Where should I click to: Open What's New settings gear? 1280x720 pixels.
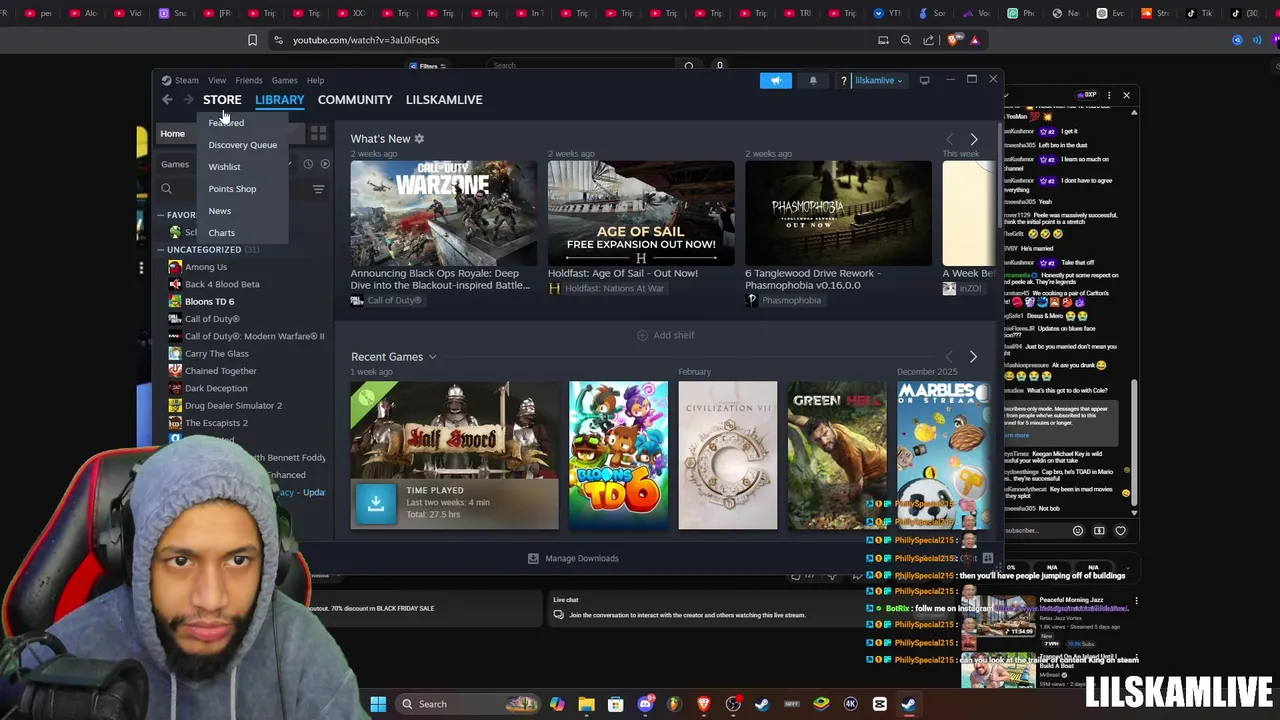click(x=419, y=139)
